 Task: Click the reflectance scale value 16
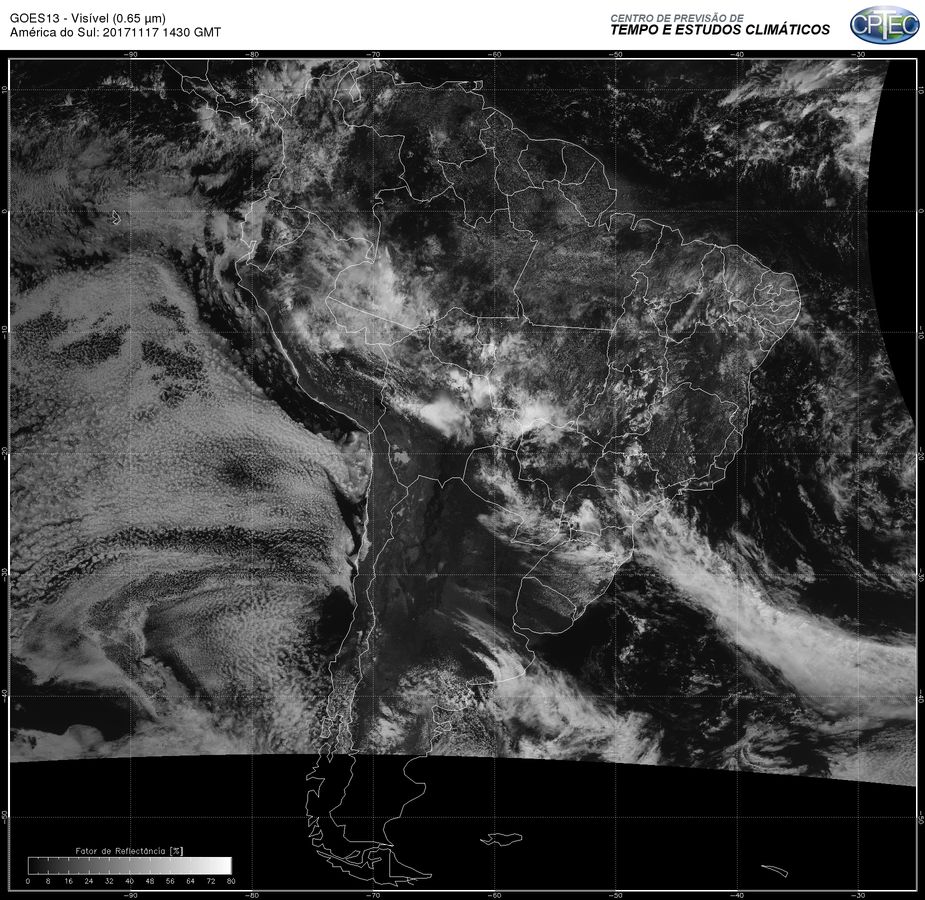(x=68, y=881)
